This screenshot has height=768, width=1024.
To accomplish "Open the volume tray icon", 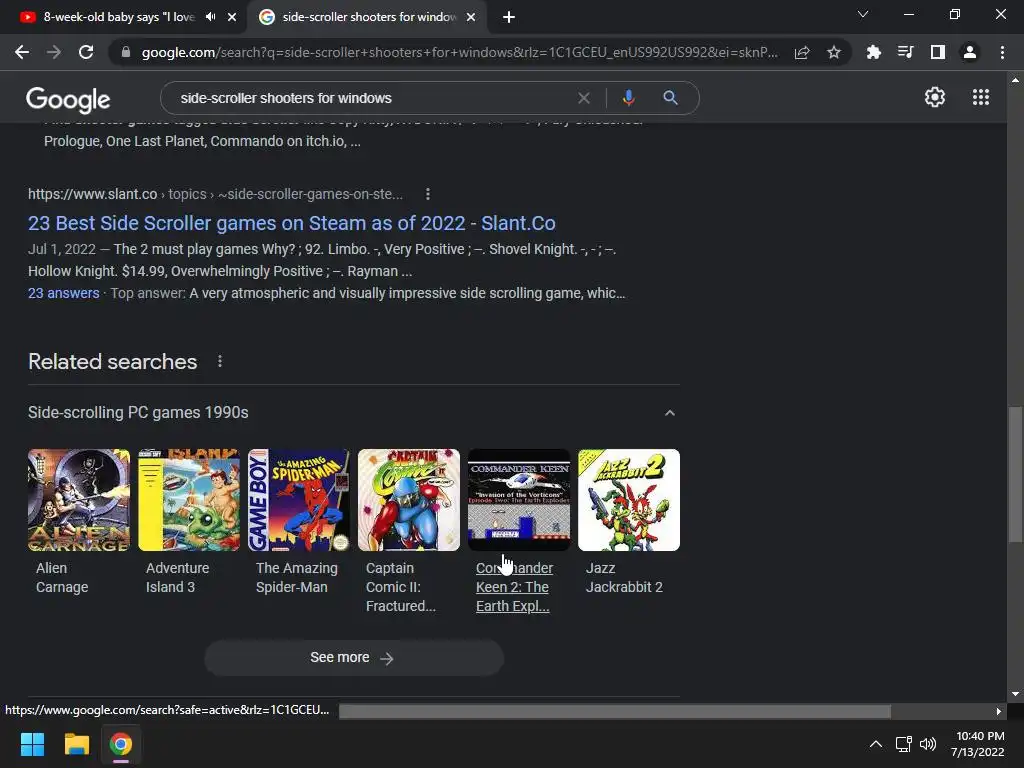I will (927, 744).
